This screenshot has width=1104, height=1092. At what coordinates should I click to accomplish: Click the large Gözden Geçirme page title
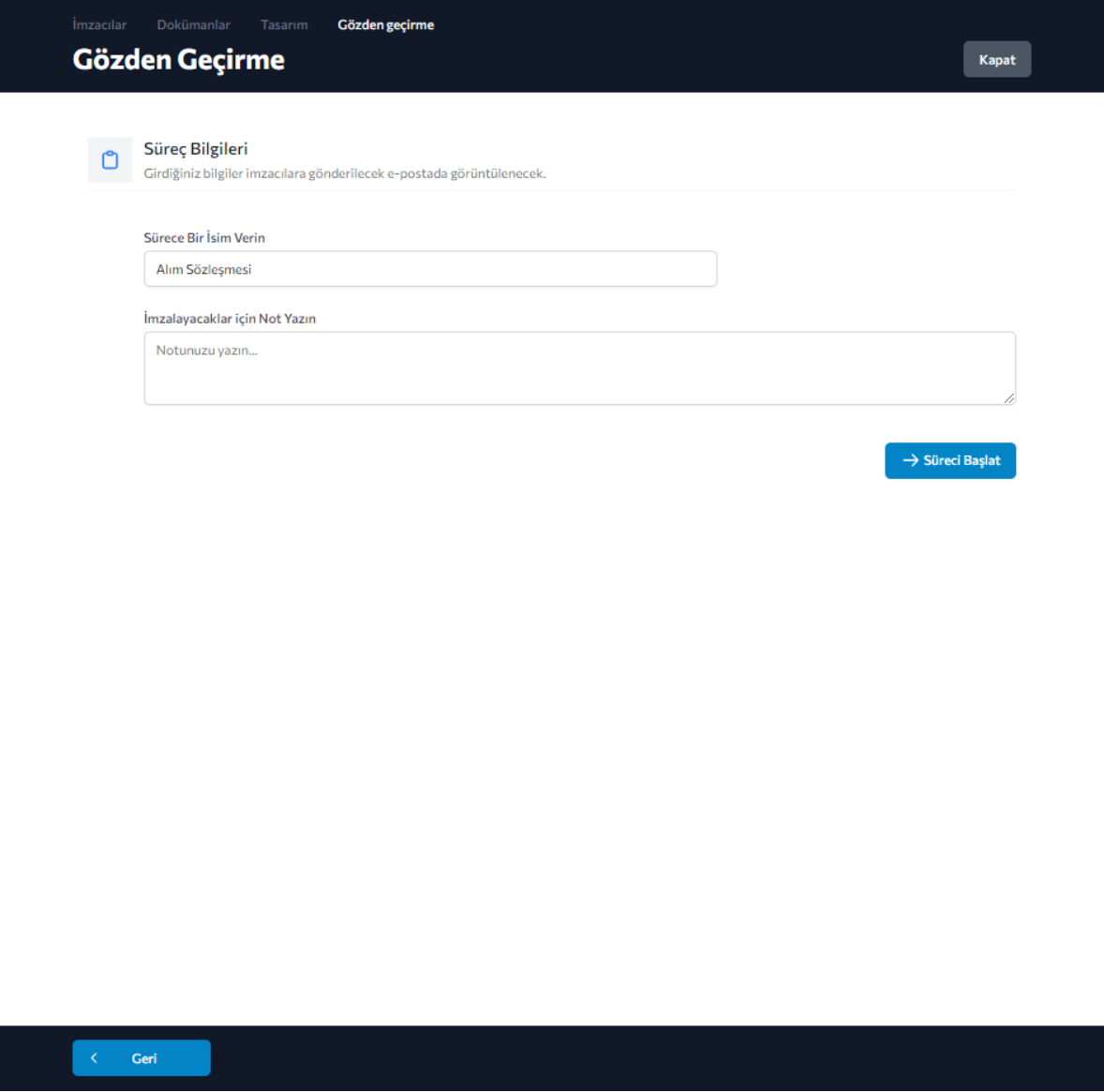[178, 60]
